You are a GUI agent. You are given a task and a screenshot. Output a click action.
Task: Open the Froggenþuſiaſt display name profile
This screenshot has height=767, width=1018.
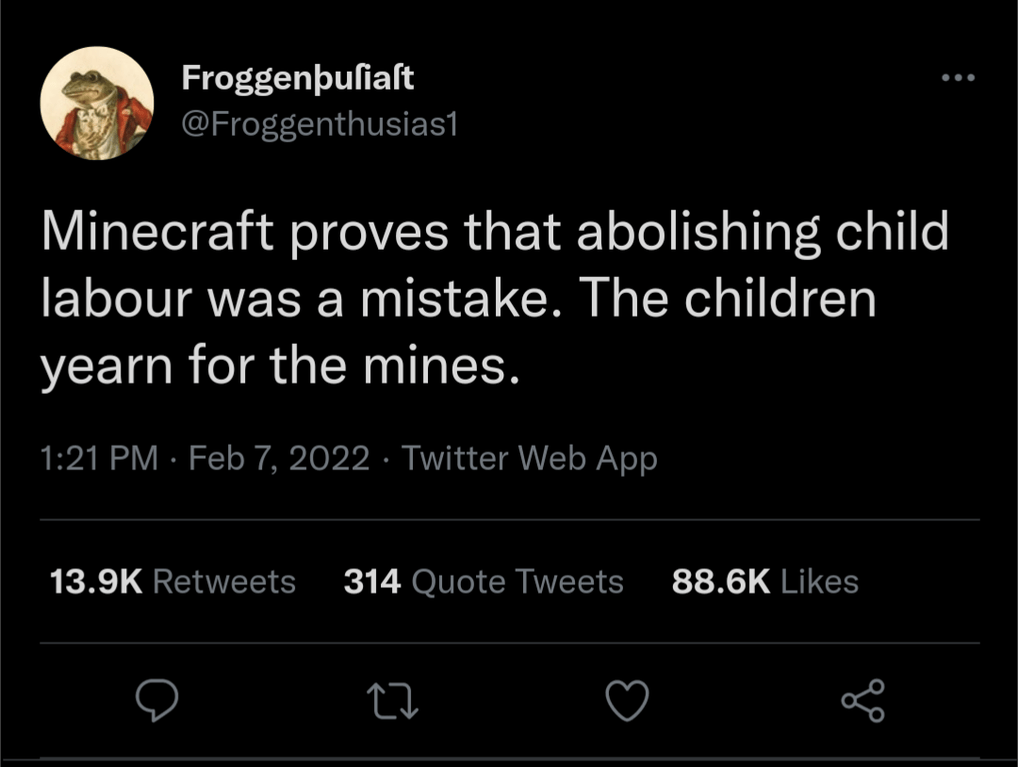tap(298, 79)
